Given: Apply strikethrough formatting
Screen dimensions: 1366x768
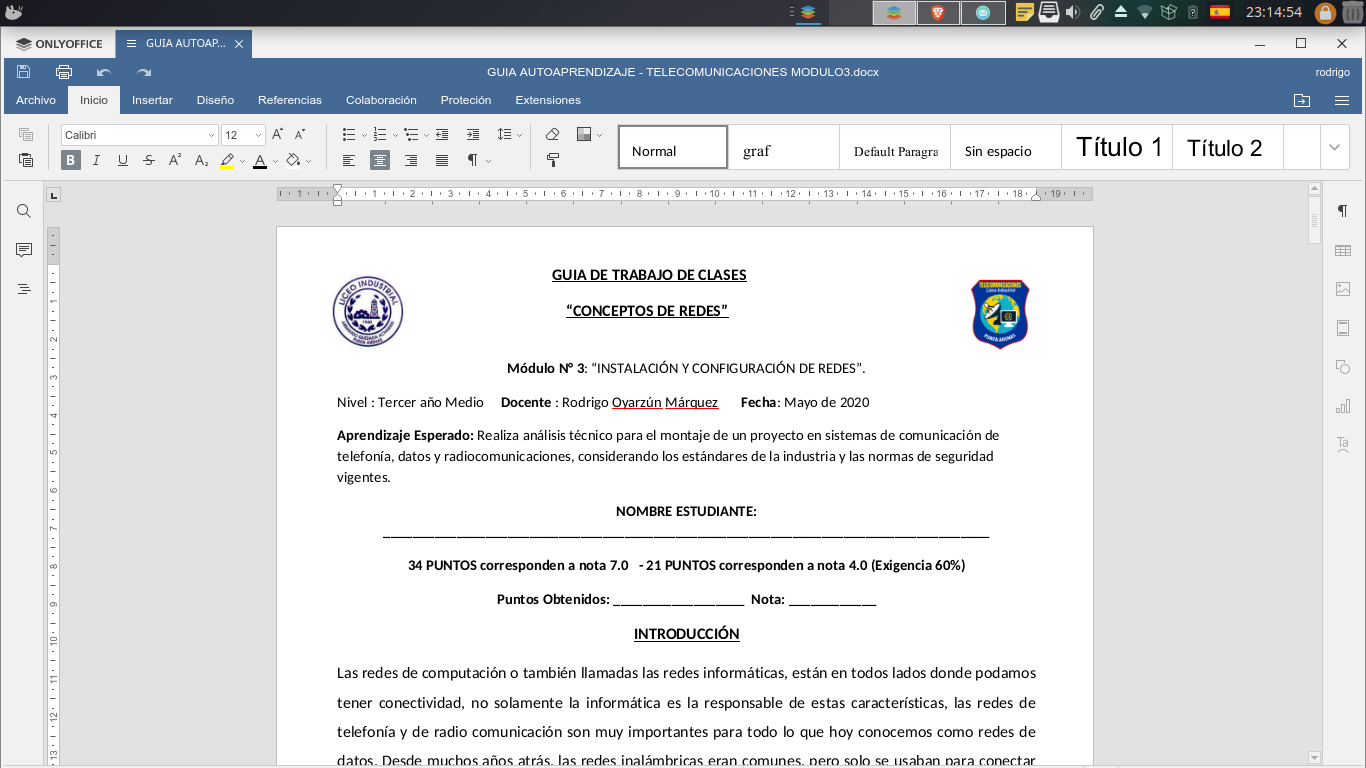Looking at the screenshot, I should click(x=149, y=160).
